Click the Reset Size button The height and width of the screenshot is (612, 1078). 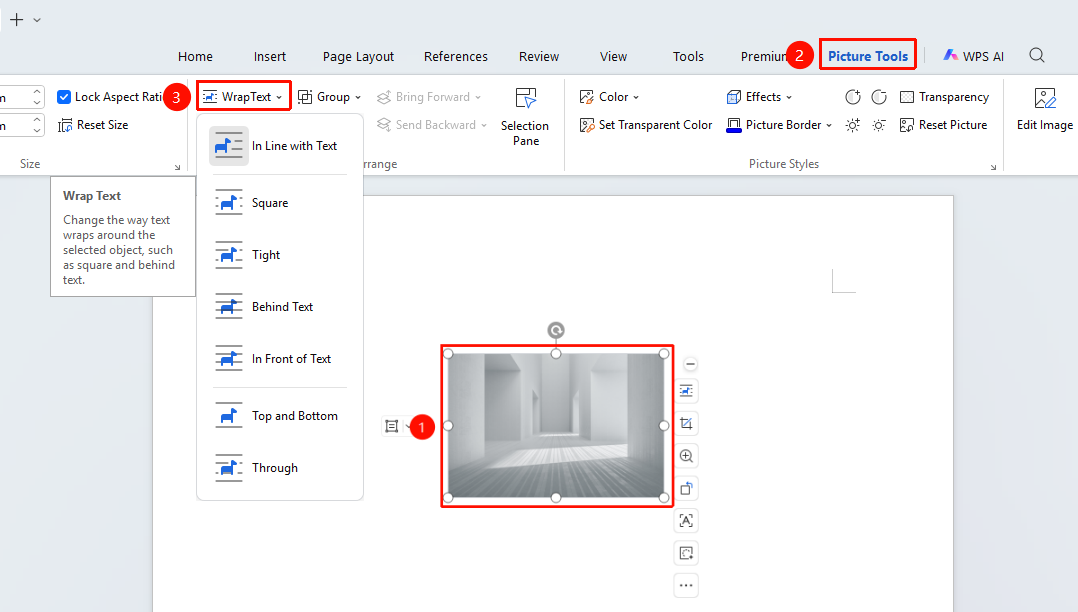[94, 125]
